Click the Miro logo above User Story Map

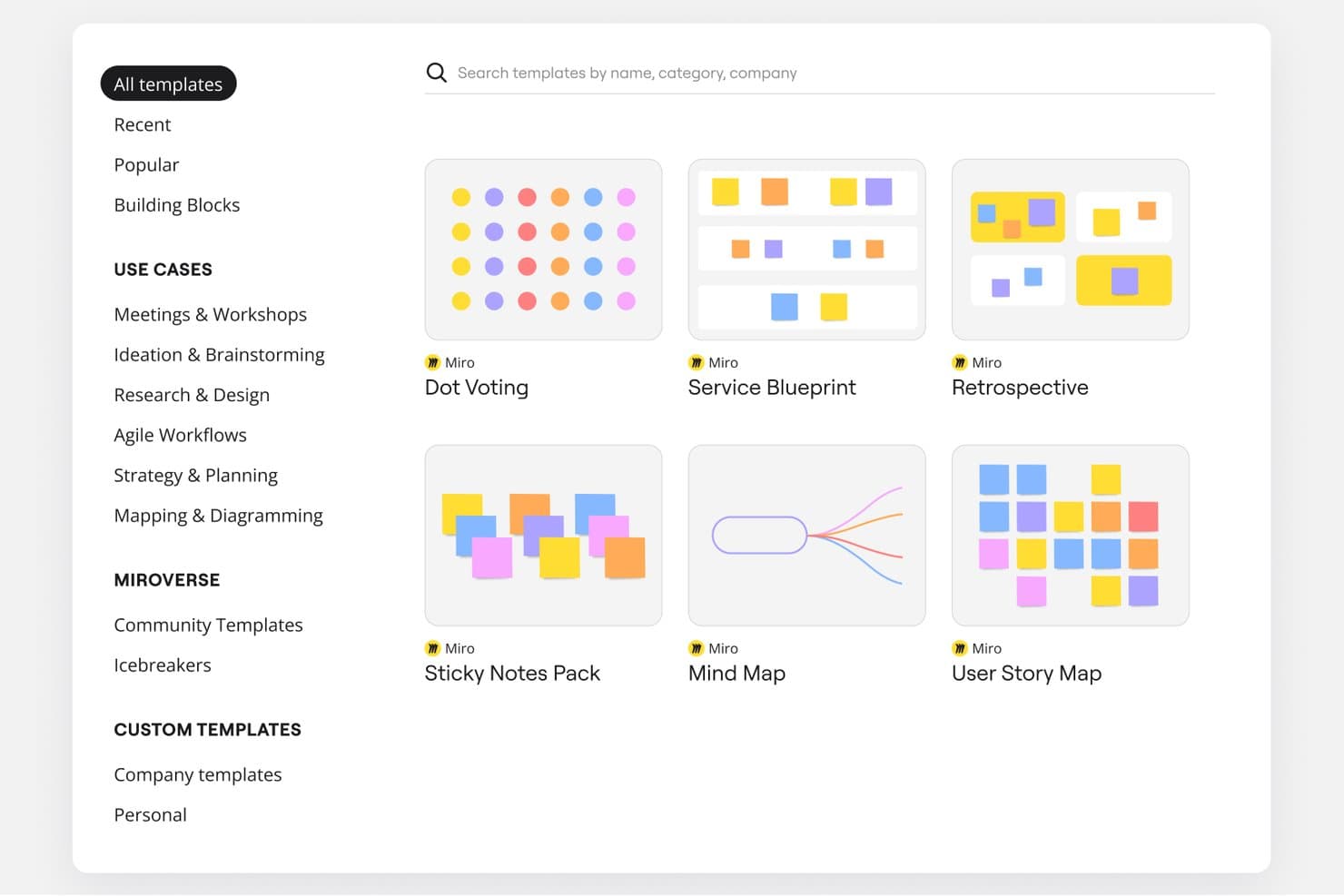960,648
